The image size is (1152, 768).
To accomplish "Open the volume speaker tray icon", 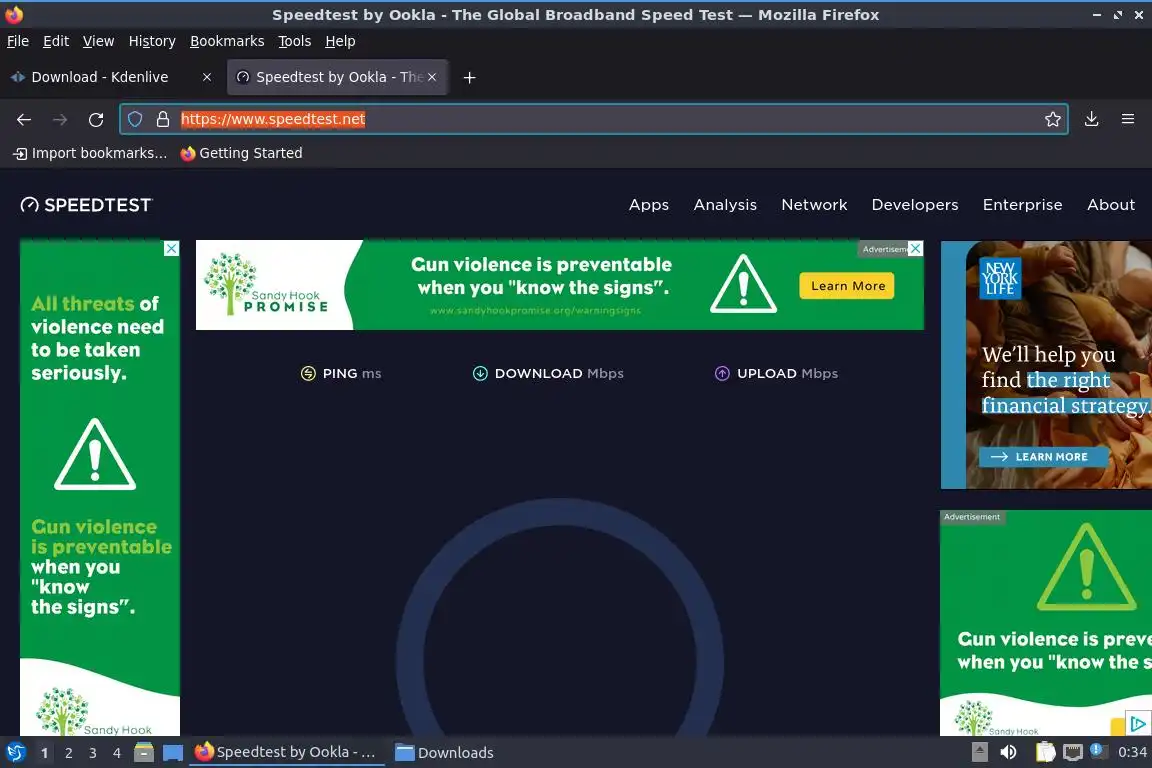I will (x=1009, y=752).
